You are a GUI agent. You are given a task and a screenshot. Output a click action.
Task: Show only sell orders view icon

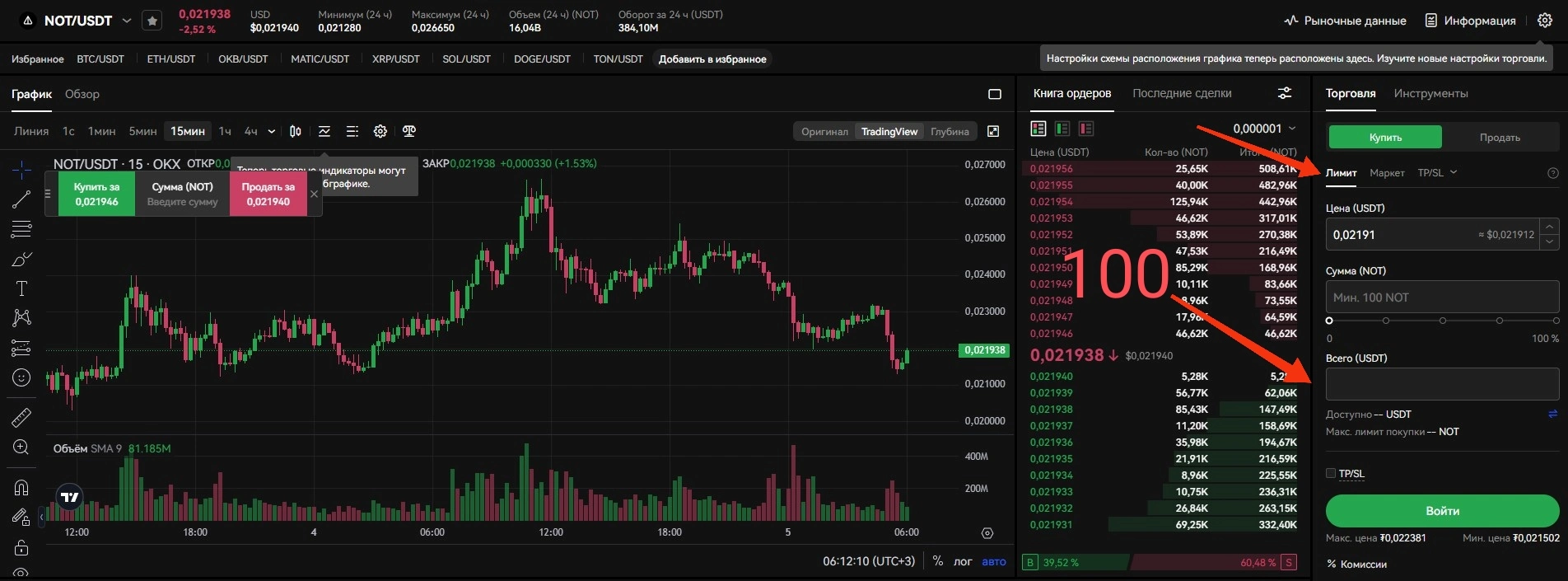coord(1086,129)
